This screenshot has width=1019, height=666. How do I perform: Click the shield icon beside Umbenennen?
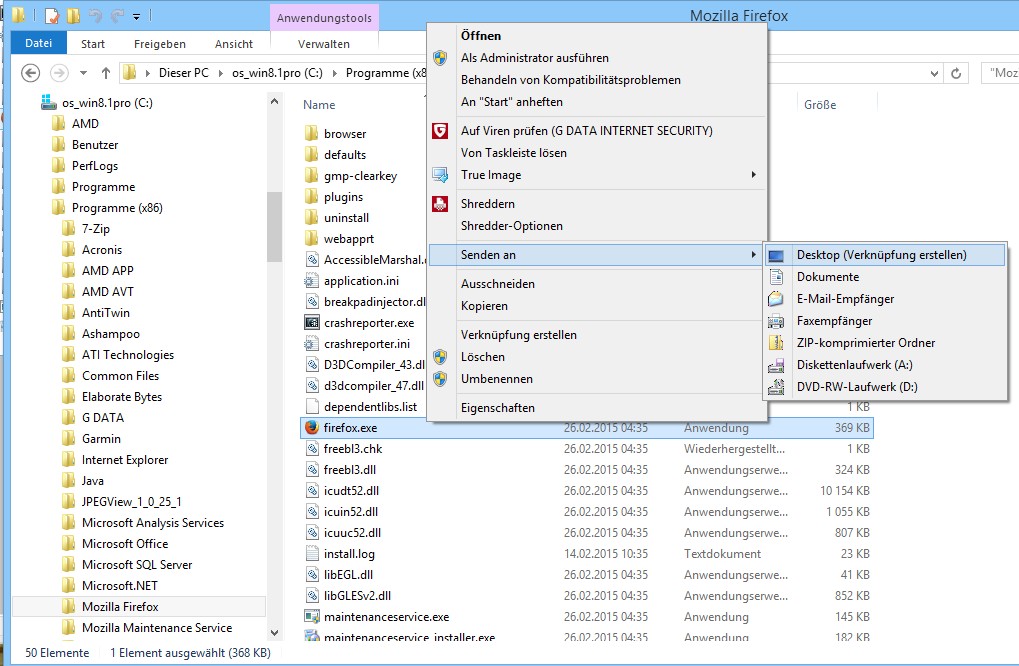(x=440, y=379)
